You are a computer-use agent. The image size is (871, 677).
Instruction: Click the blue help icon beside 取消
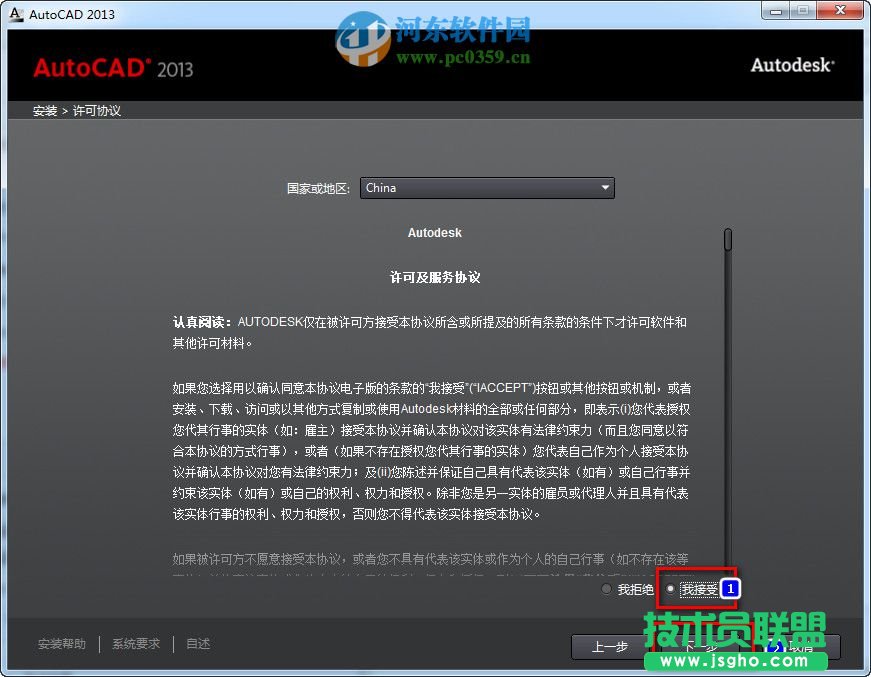pyautogui.click(x=777, y=648)
